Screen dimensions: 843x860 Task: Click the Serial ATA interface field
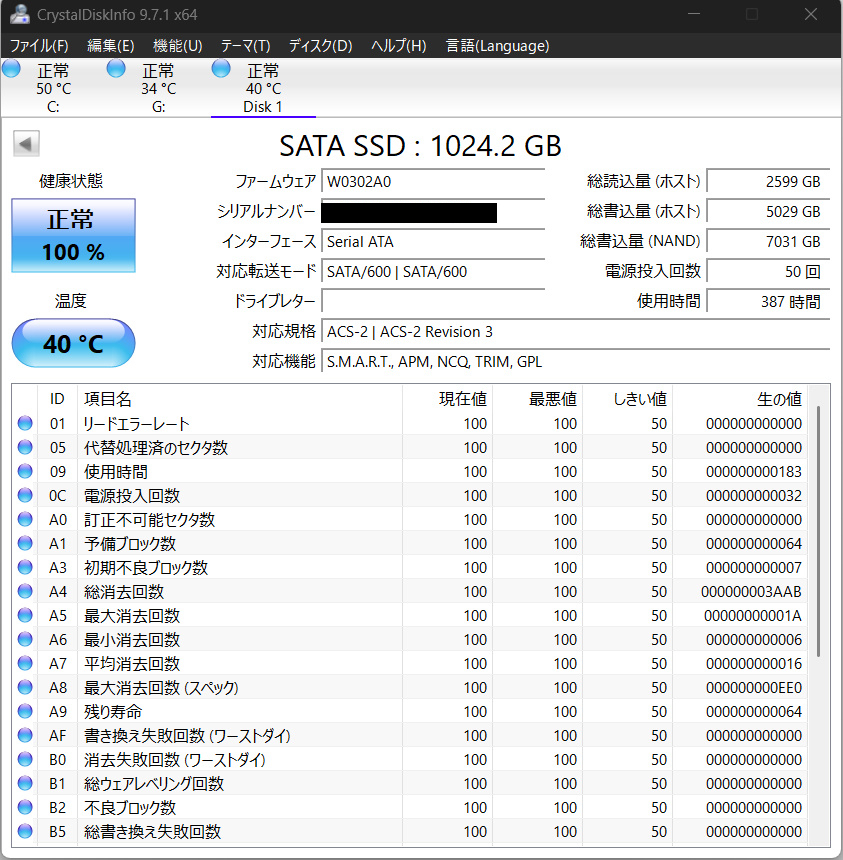coord(433,242)
